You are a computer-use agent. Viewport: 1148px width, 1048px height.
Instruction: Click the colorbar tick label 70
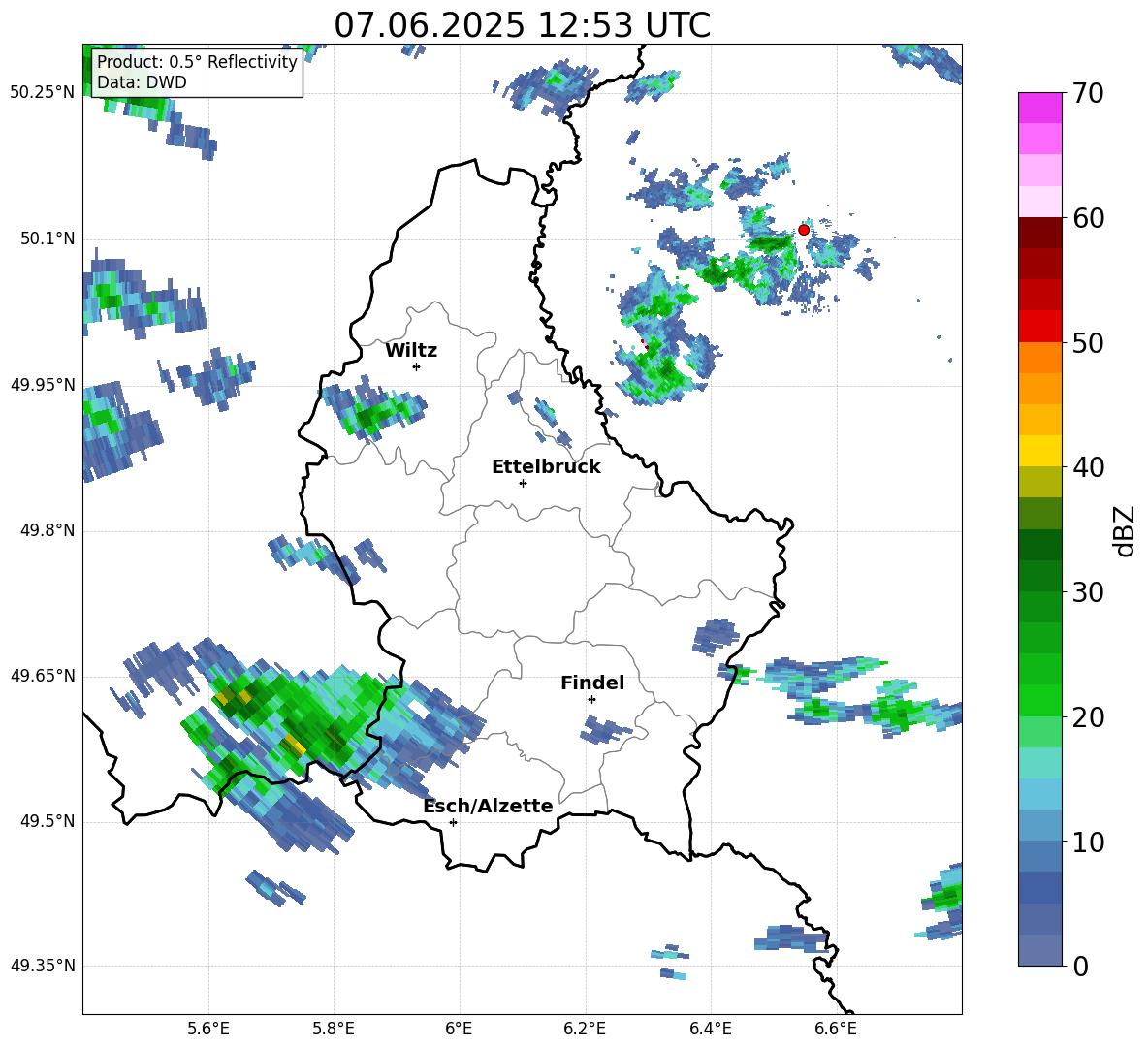coord(1088,93)
